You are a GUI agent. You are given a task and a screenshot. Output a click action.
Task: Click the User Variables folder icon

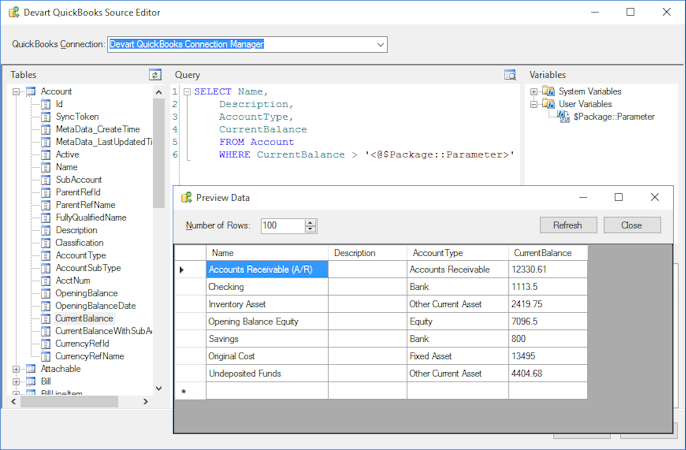pos(548,104)
